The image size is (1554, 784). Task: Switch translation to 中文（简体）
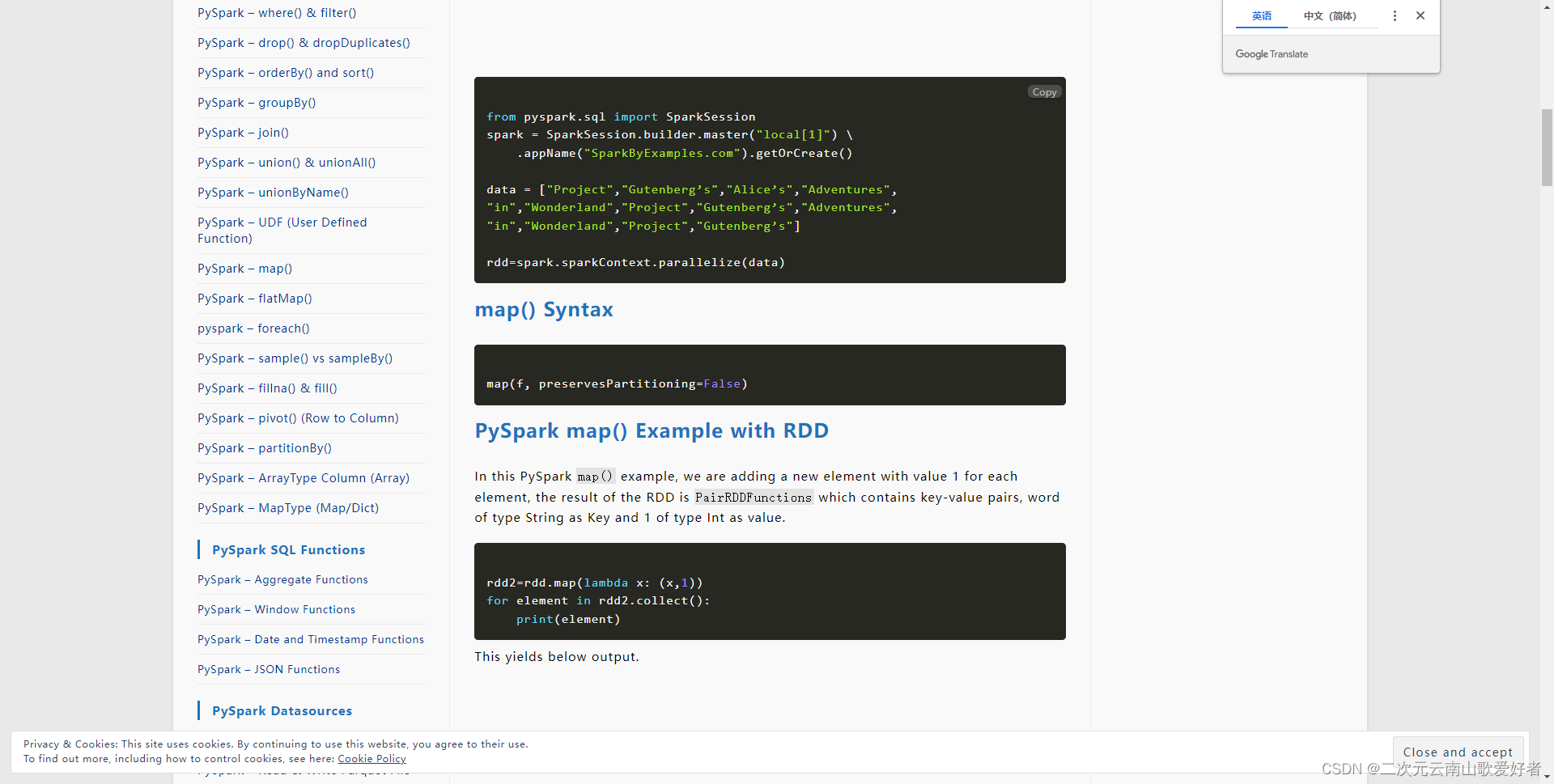tap(1331, 15)
